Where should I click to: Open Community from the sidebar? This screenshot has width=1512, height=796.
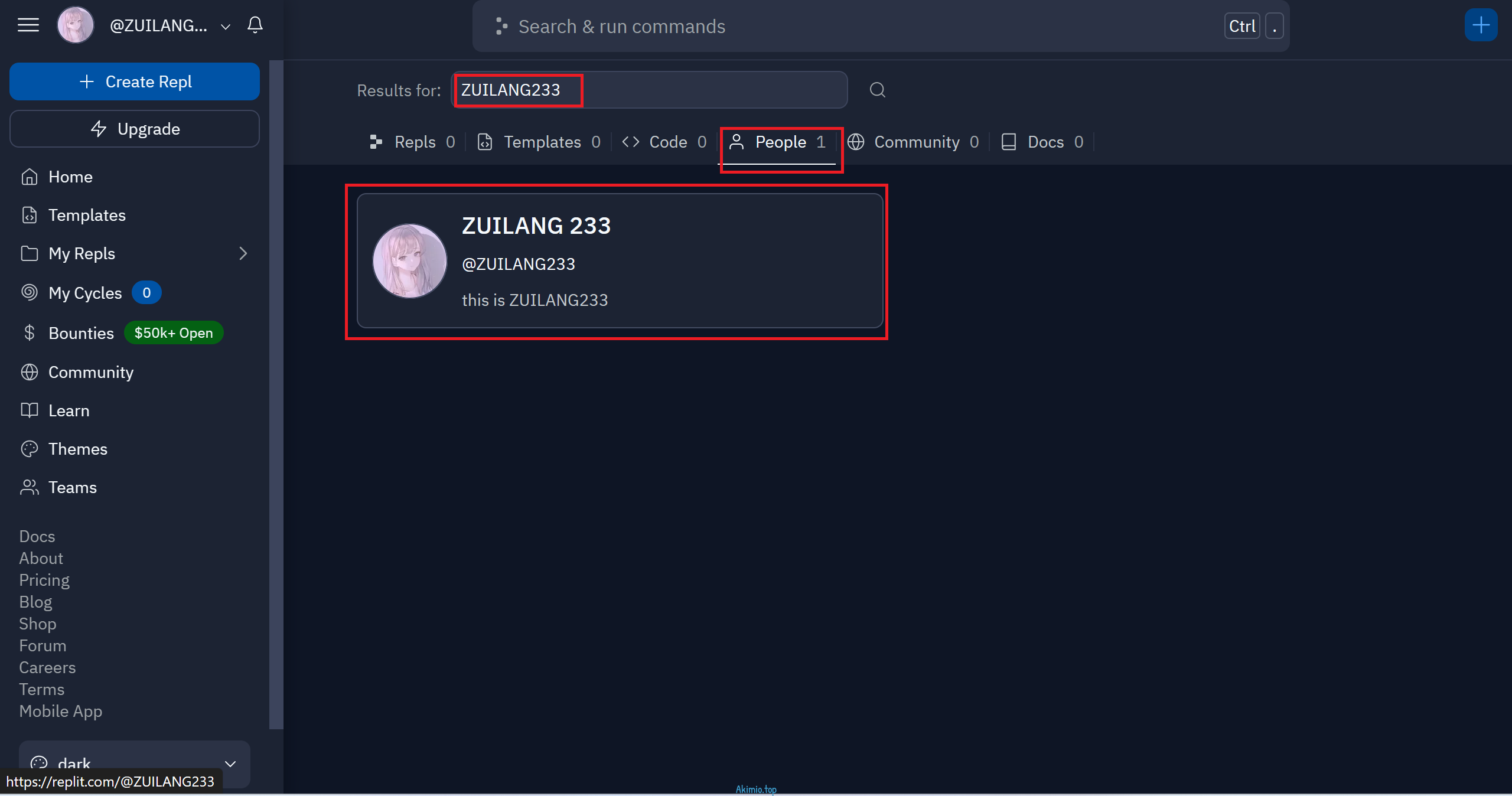(x=90, y=372)
